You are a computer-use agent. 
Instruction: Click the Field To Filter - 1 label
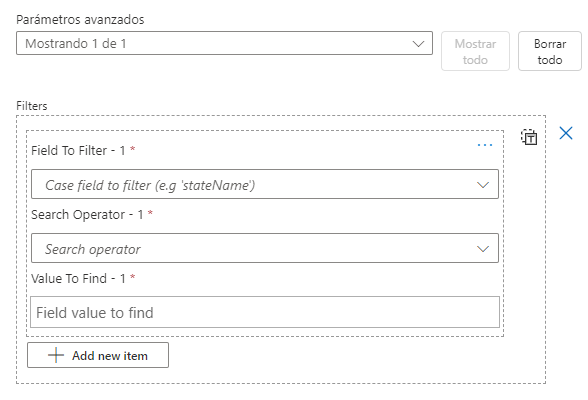78,151
